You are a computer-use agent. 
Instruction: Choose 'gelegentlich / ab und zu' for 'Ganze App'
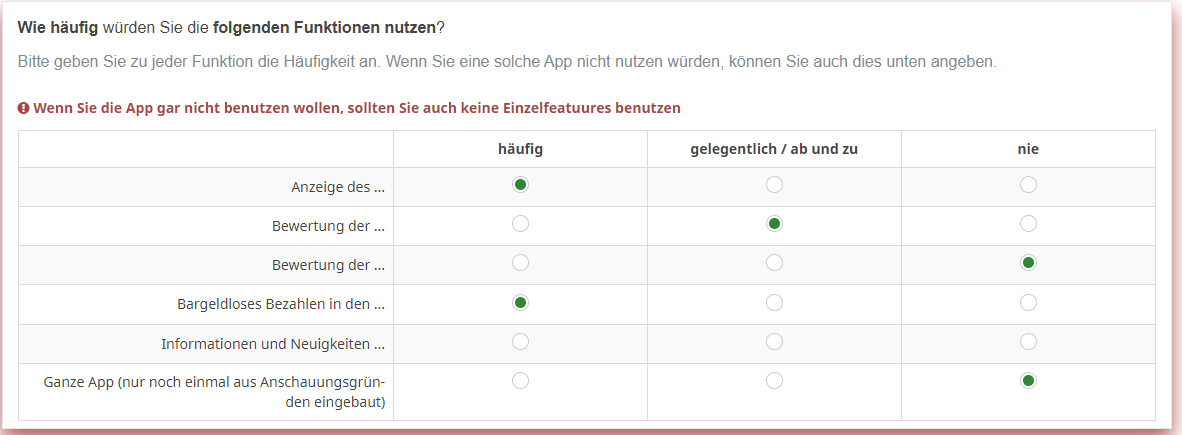click(774, 381)
